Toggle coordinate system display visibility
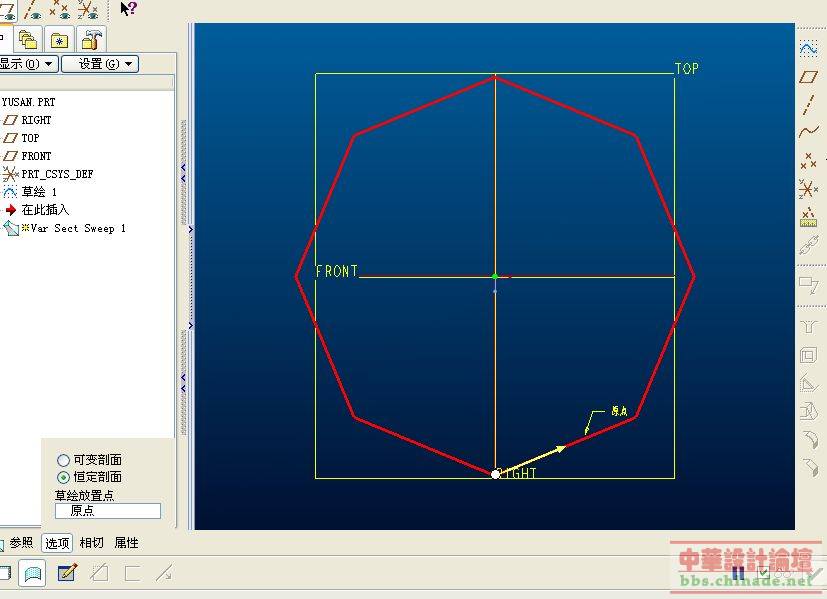Image resolution: width=827 pixels, height=599 pixels. coord(88,10)
